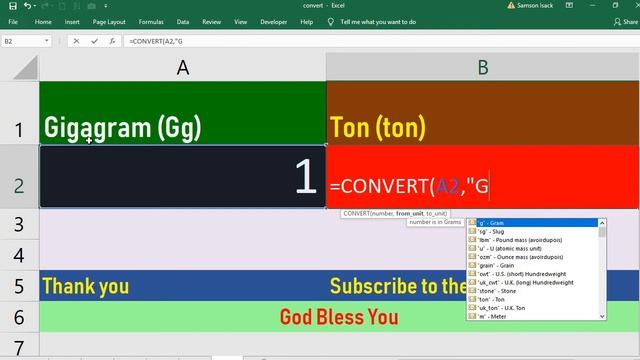This screenshot has width=640, height=360.
Task: Confirm the formula with the checkmark icon
Action: click(94, 41)
